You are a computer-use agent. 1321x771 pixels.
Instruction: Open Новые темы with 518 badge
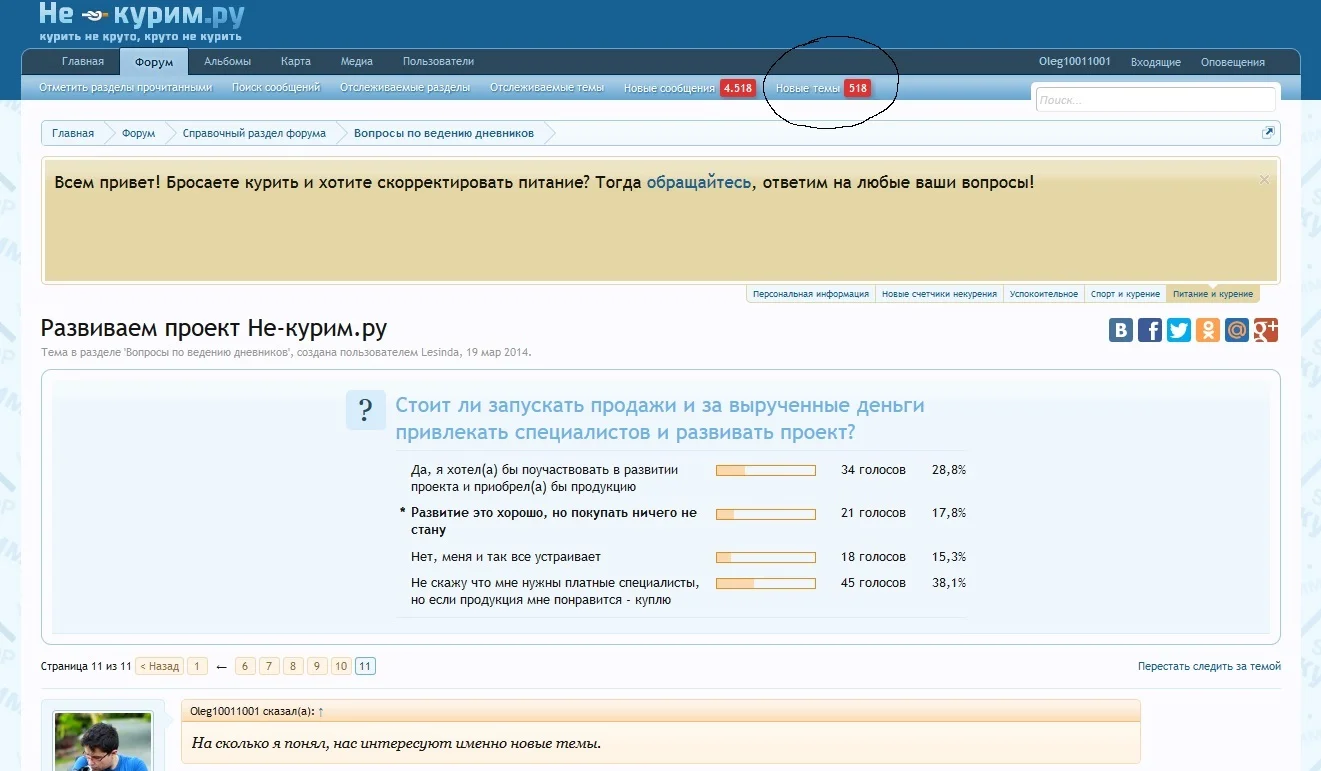pyautogui.click(x=822, y=88)
